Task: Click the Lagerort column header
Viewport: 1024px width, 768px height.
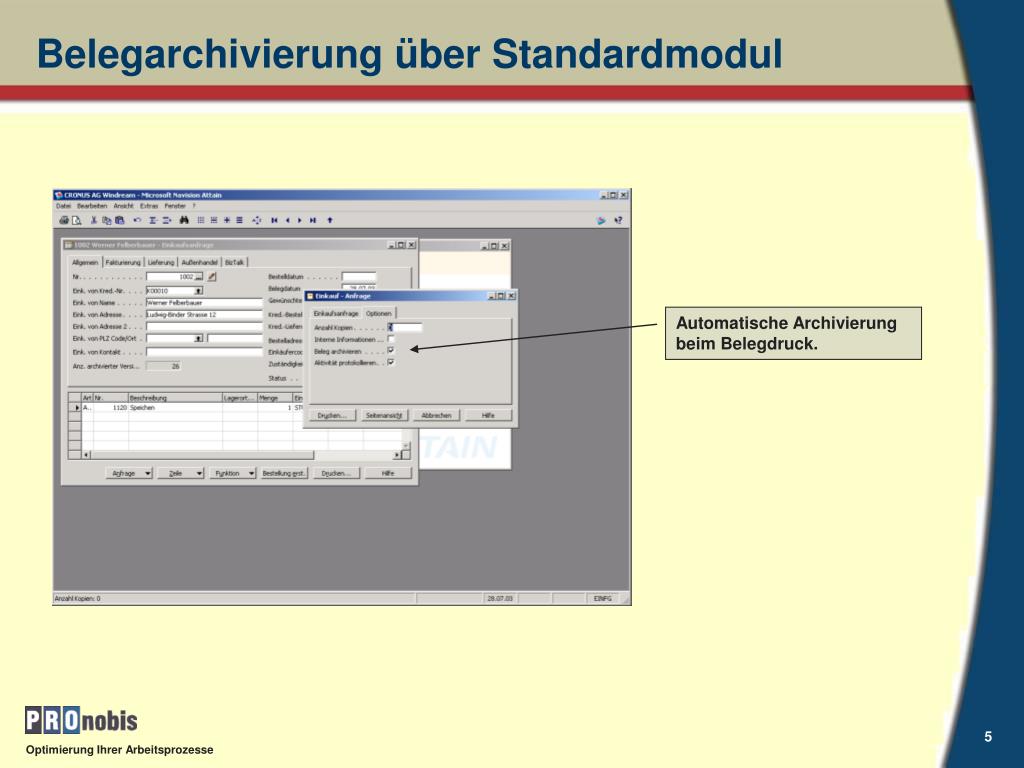Action: [x=240, y=398]
